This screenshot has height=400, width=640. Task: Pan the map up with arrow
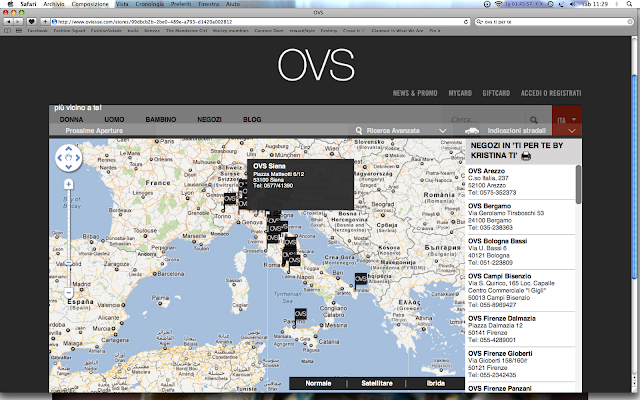pyautogui.click(x=69, y=149)
